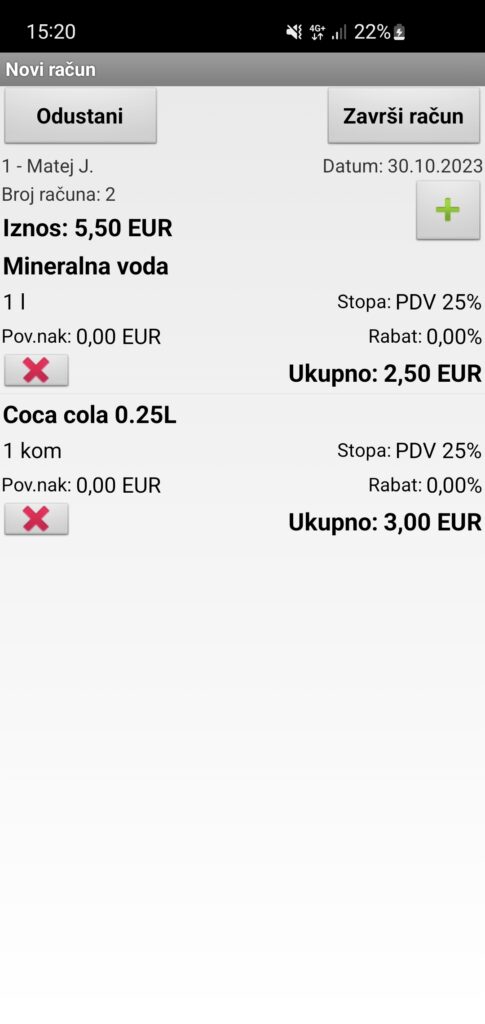The width and height of the screenshot is (485, 1024).
Task: Tap the muted sound status icon
Action: pyautogui.click(x=294, y=31)
